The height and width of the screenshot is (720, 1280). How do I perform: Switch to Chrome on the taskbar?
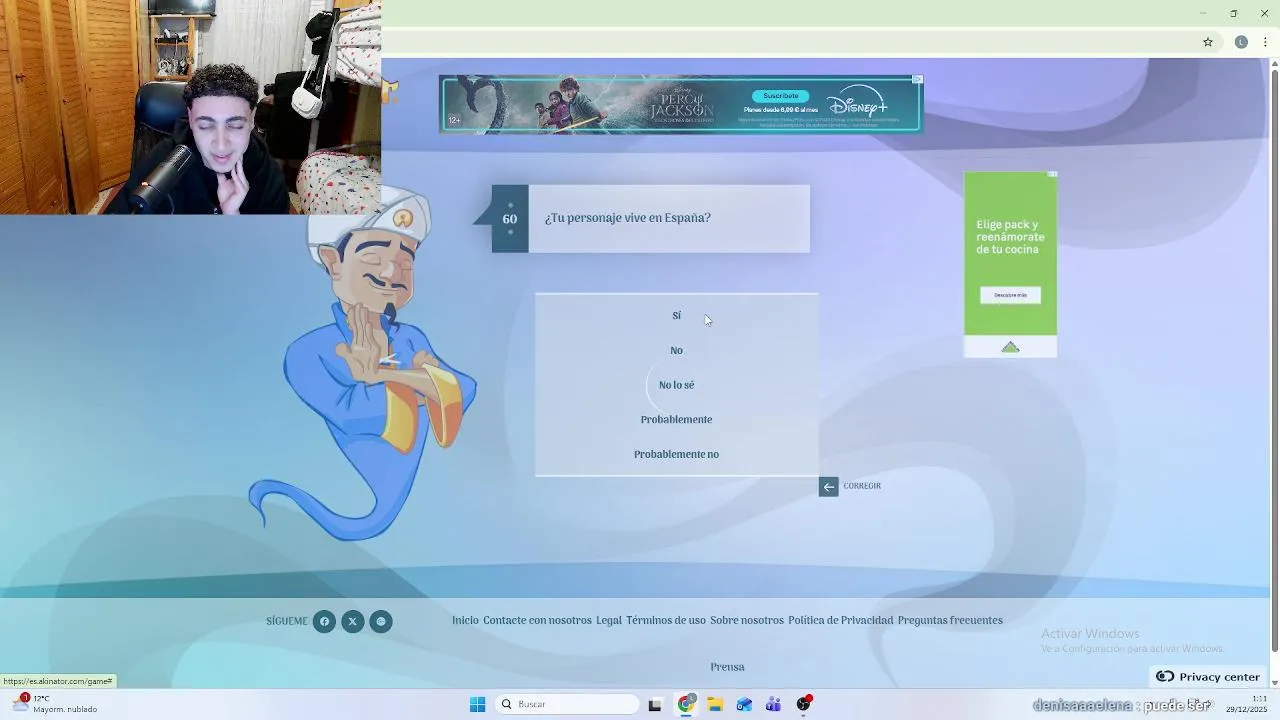(686, 704)
